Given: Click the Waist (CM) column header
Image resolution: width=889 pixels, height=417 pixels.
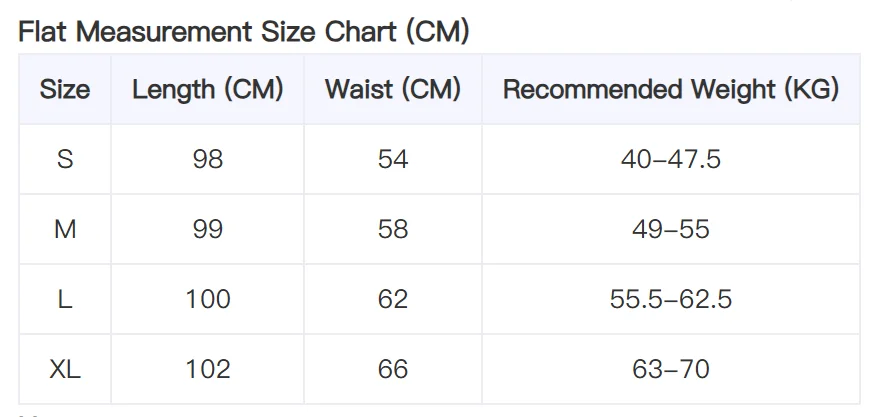Looking at the screenshot, I should (x=393, y=89).
